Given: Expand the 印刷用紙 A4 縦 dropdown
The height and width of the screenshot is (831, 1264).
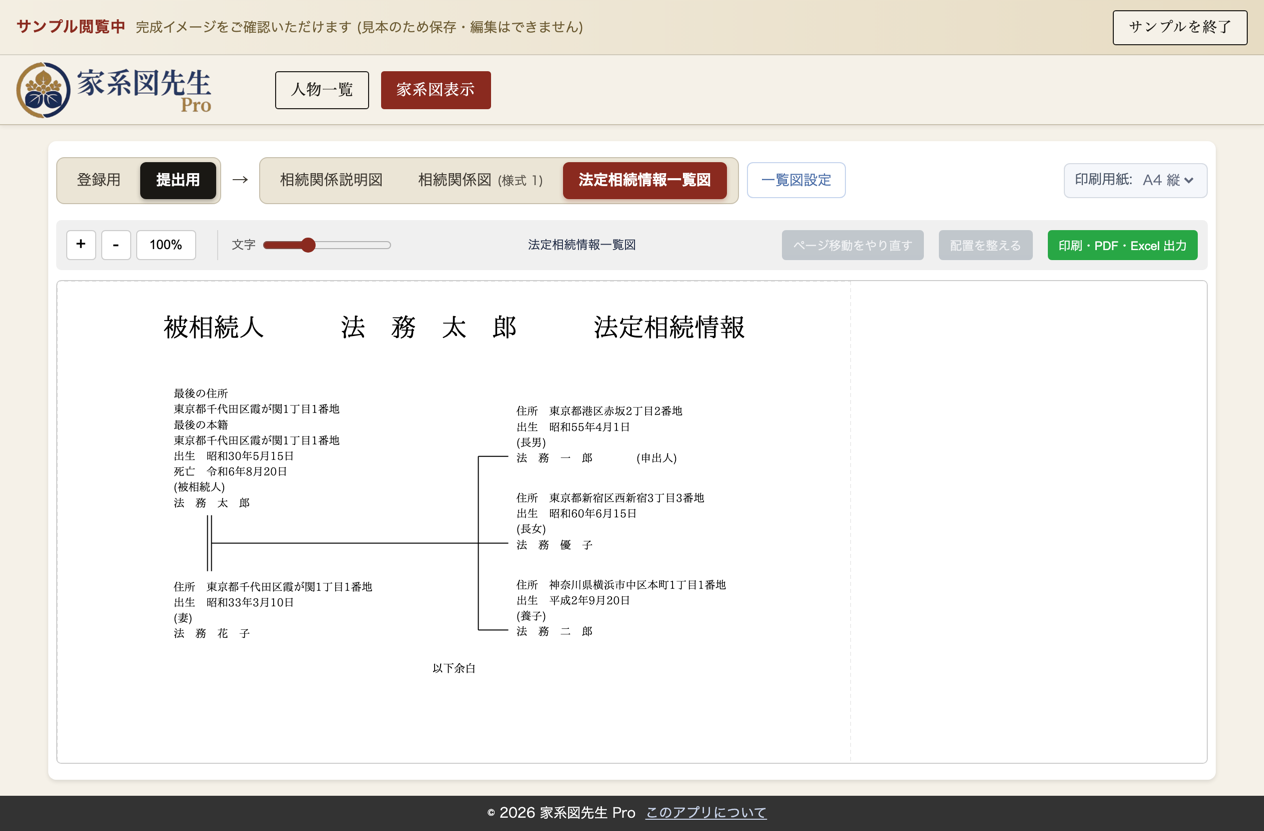Looking at the screenshot, I should [1135, 180].
